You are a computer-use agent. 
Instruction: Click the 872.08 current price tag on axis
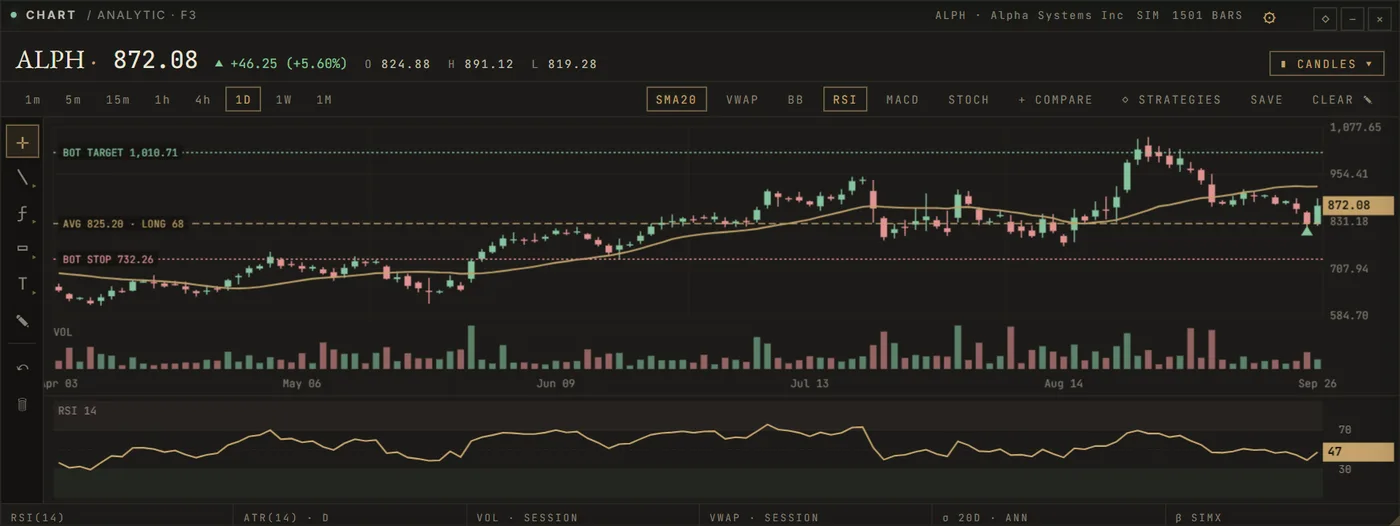1358,205
